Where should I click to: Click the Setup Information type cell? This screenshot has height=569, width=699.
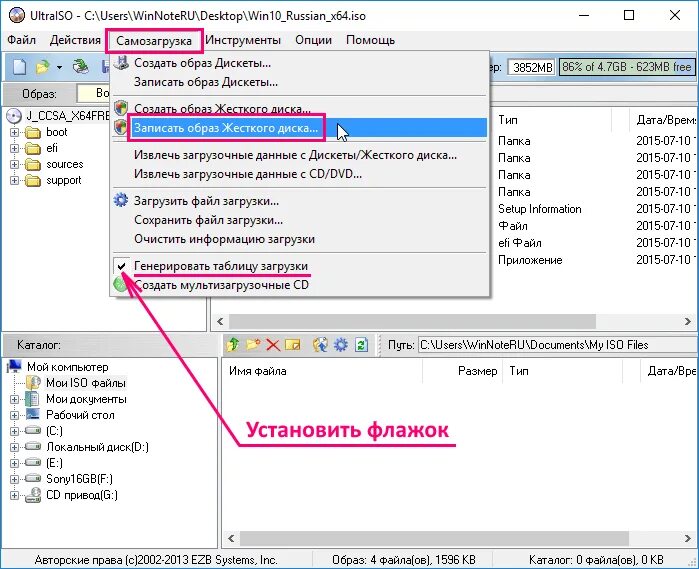pyautogui.click(x=540, y=209)
